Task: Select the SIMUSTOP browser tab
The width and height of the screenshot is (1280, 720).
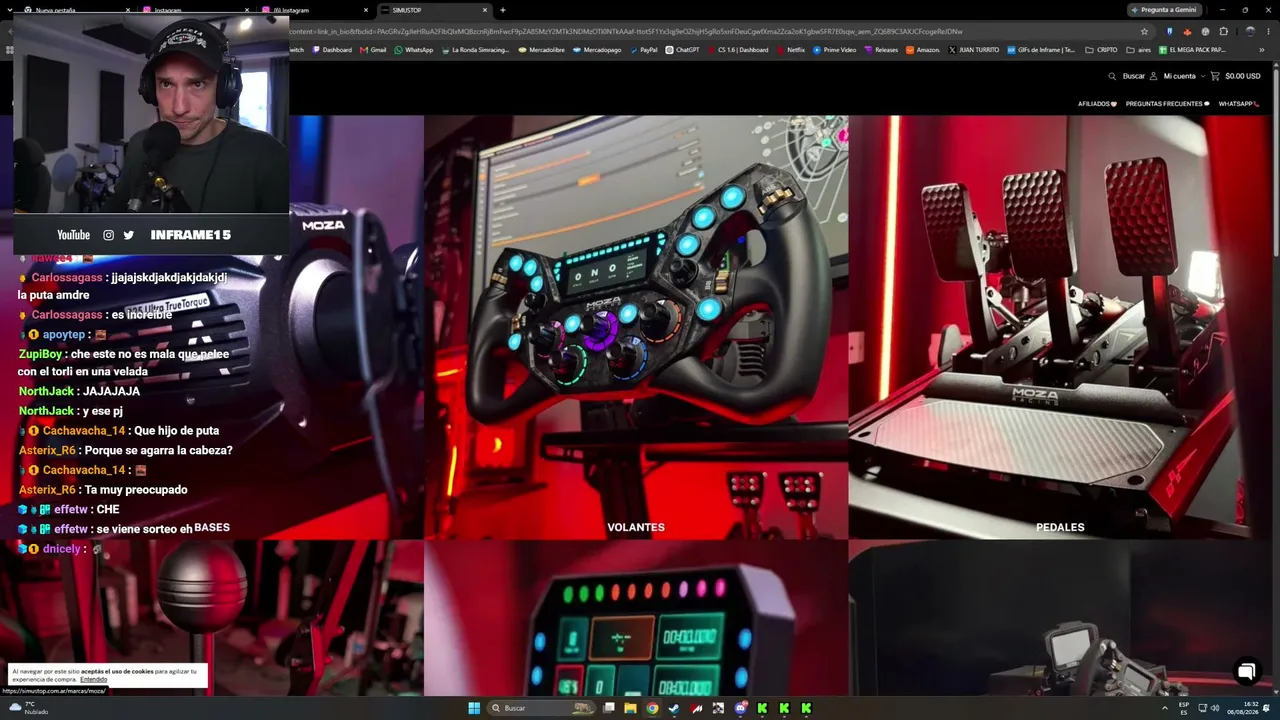Action: (x=434, y=10)
